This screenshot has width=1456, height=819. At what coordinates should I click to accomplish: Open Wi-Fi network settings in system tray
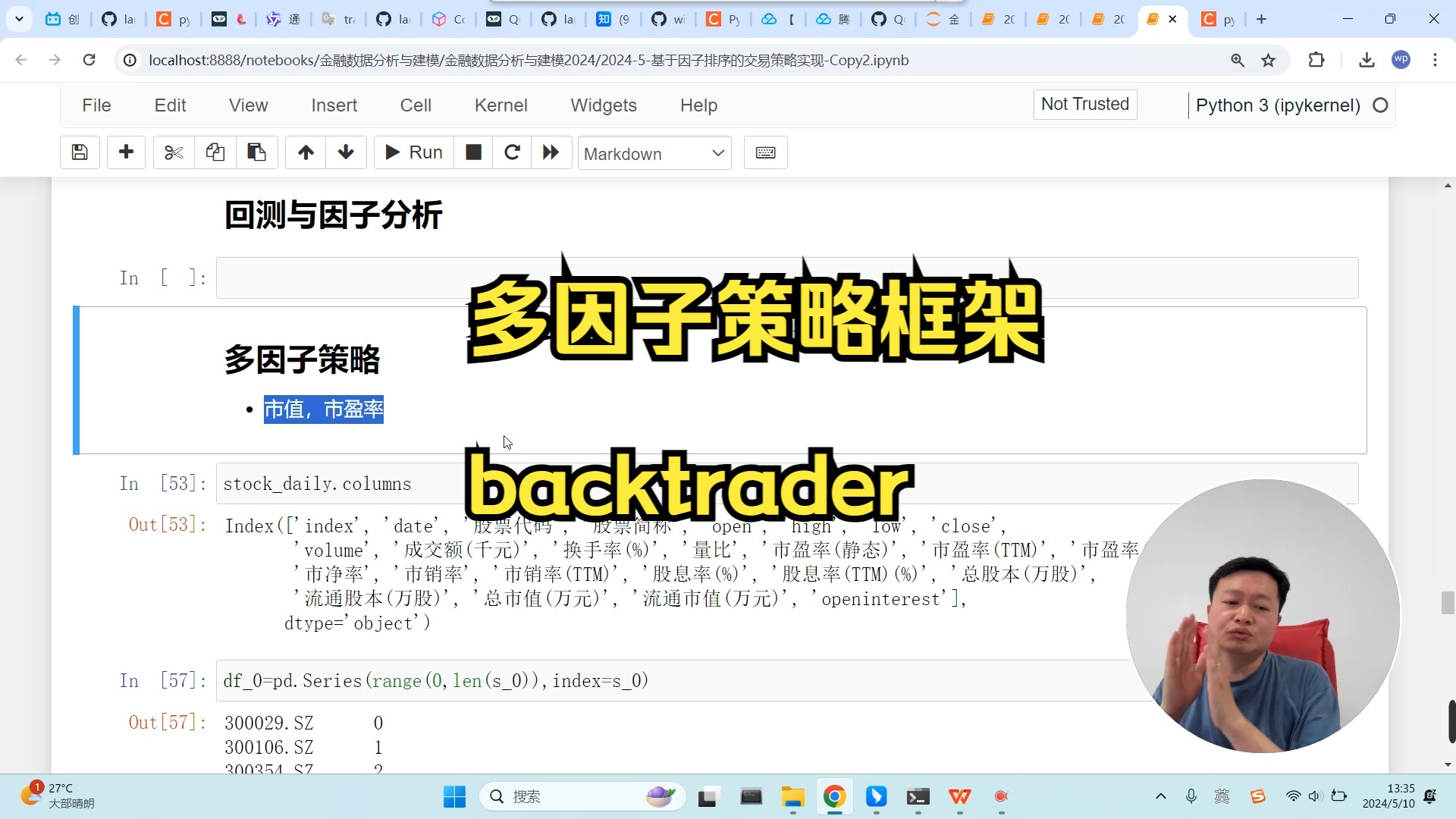(1293, 796)
